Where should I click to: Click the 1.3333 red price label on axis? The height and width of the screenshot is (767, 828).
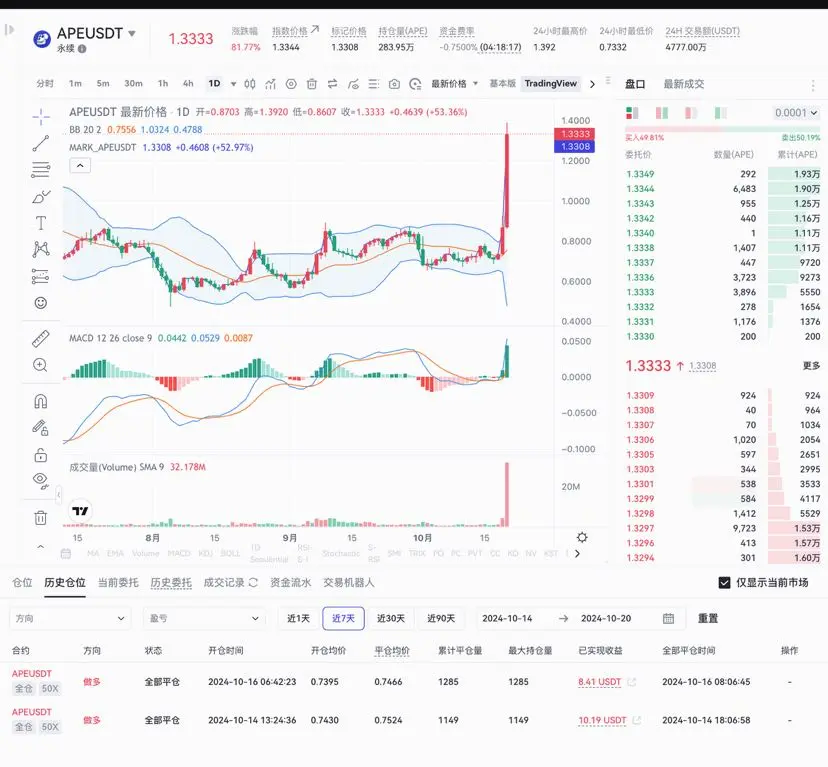[x=575, y=134]
